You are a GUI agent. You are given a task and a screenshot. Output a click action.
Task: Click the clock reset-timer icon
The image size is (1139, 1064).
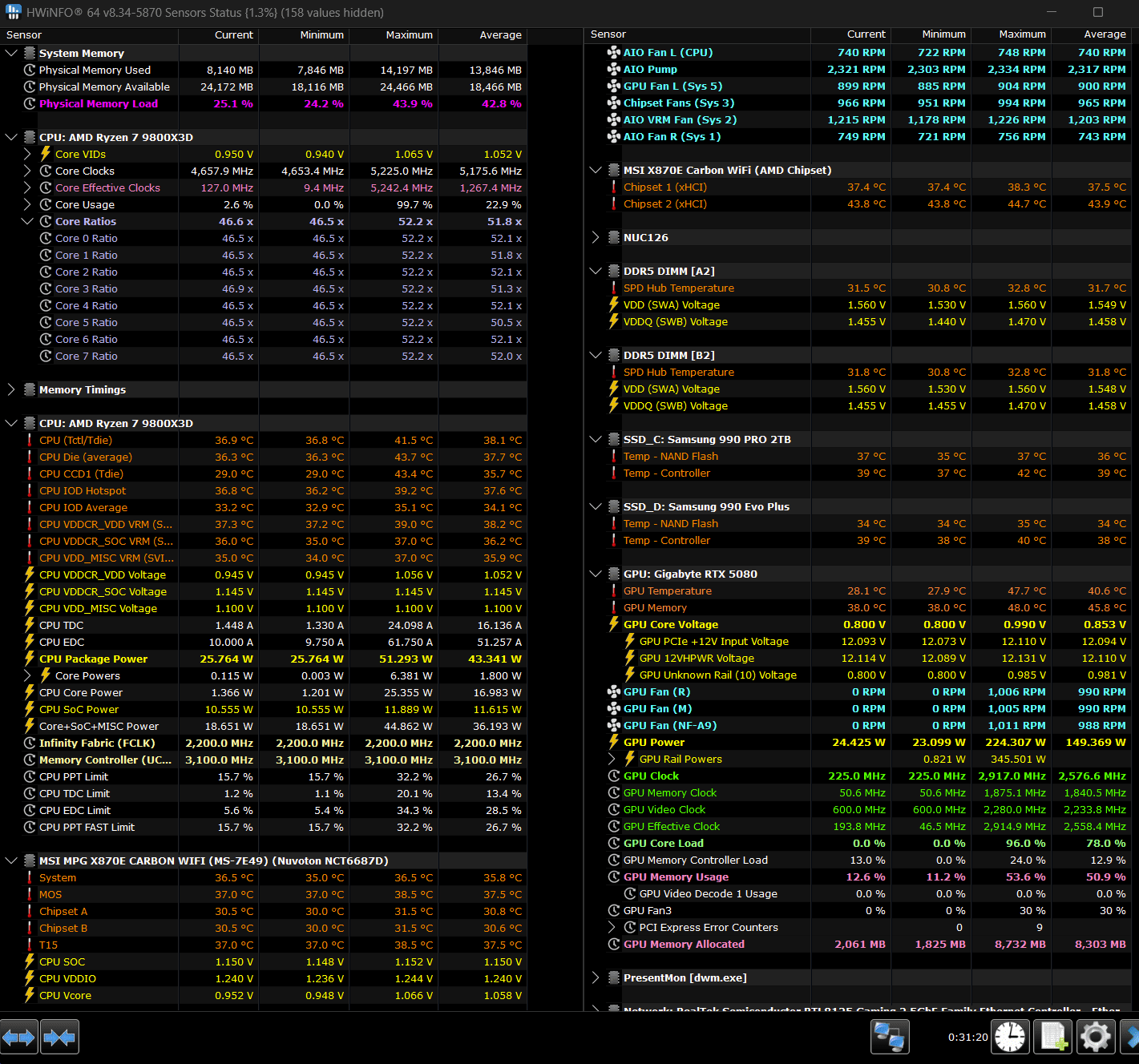coord(1010,1038)
